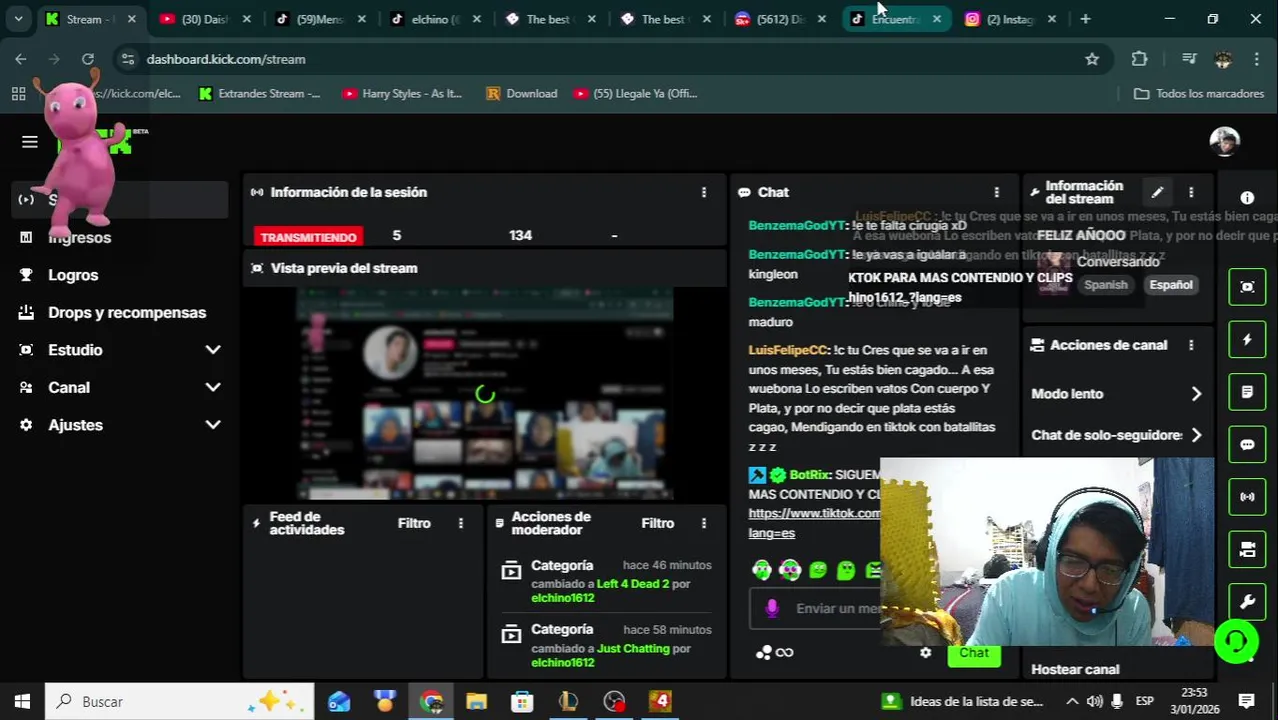1278x720 pixels.
Task: Click the lightning bolt icon in right sidebar
Action: tap(1247, 340)
